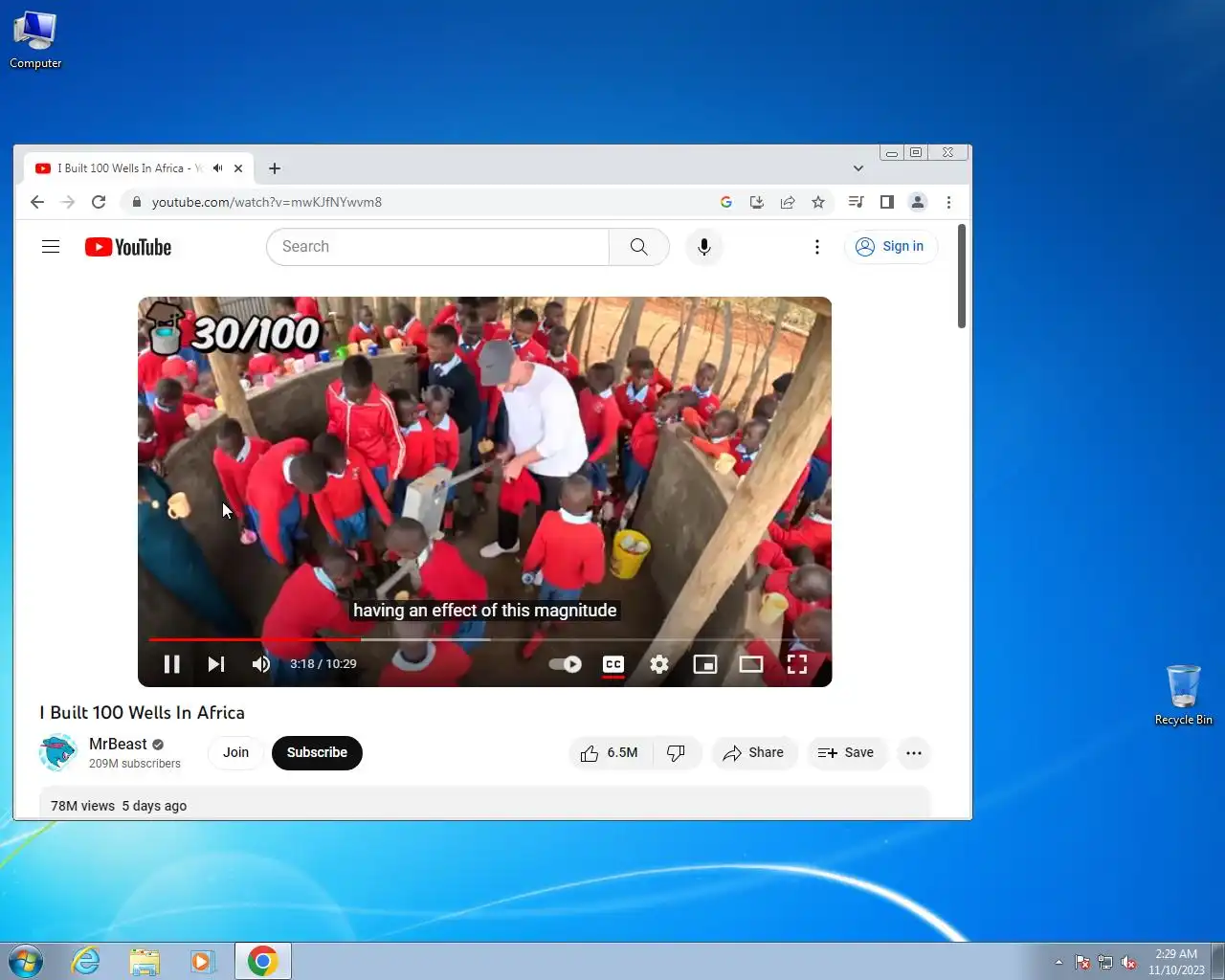Open Google icon in address bar
1225x980 pixels.
click(726, 202)
